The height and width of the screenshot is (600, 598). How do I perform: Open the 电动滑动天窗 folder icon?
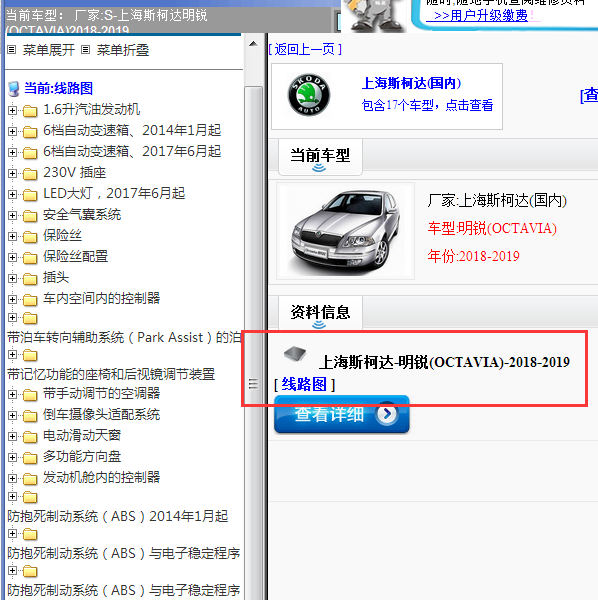pyautogui.click(x=30, y=437)
